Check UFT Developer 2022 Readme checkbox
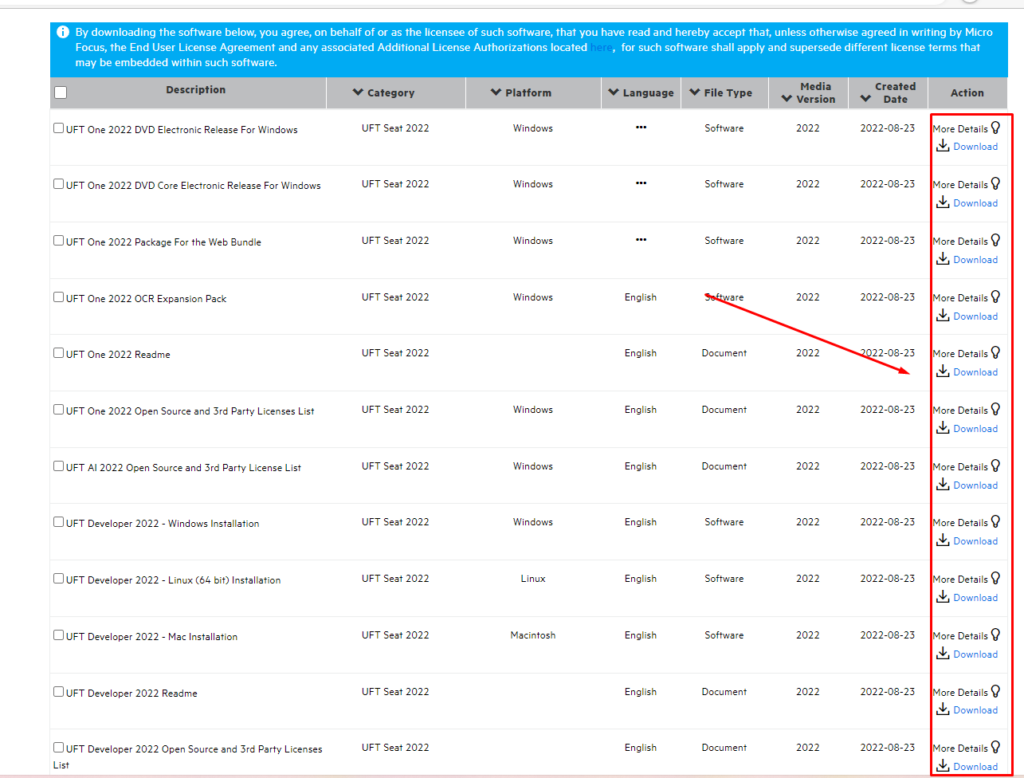1024x778 pixels. (x=59, y=691)
